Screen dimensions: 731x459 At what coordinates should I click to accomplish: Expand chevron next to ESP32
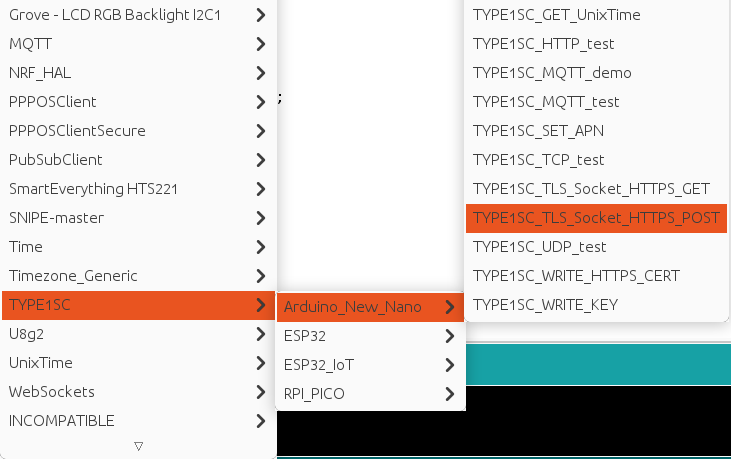point(449,336)
